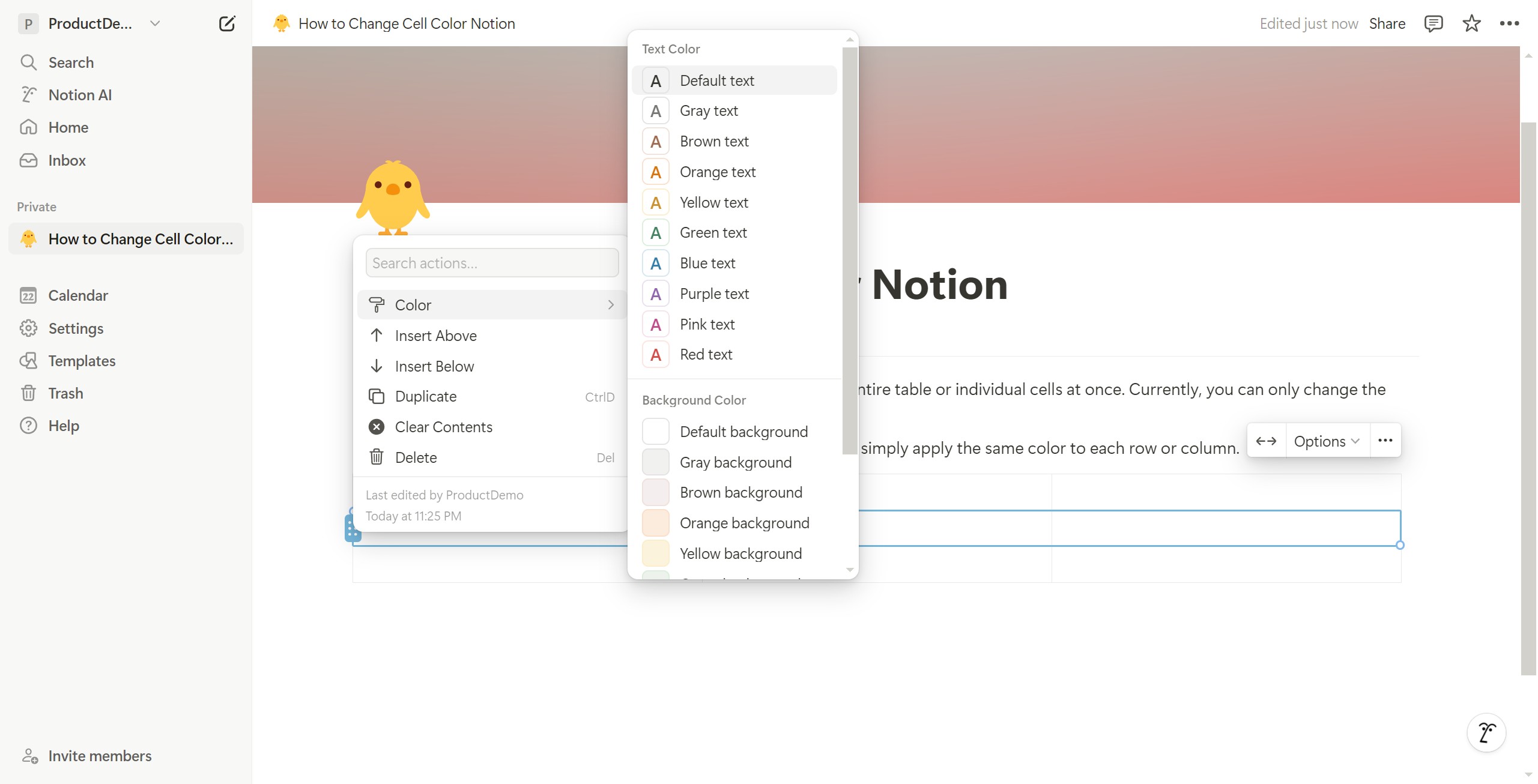Open Help in sidebar
The width and height of the screenshot is (1538, 784).
(x=126, y=426)
